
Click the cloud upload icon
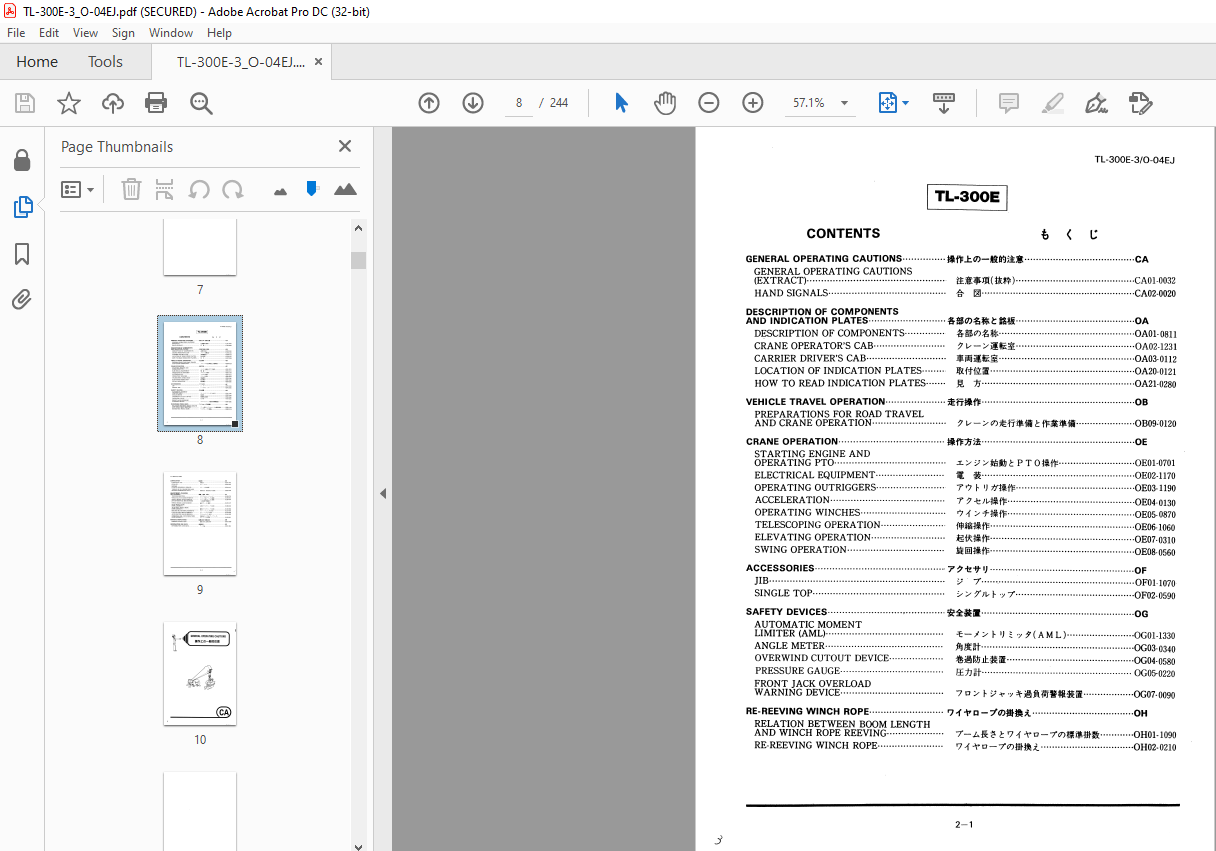tap(113, 103)
